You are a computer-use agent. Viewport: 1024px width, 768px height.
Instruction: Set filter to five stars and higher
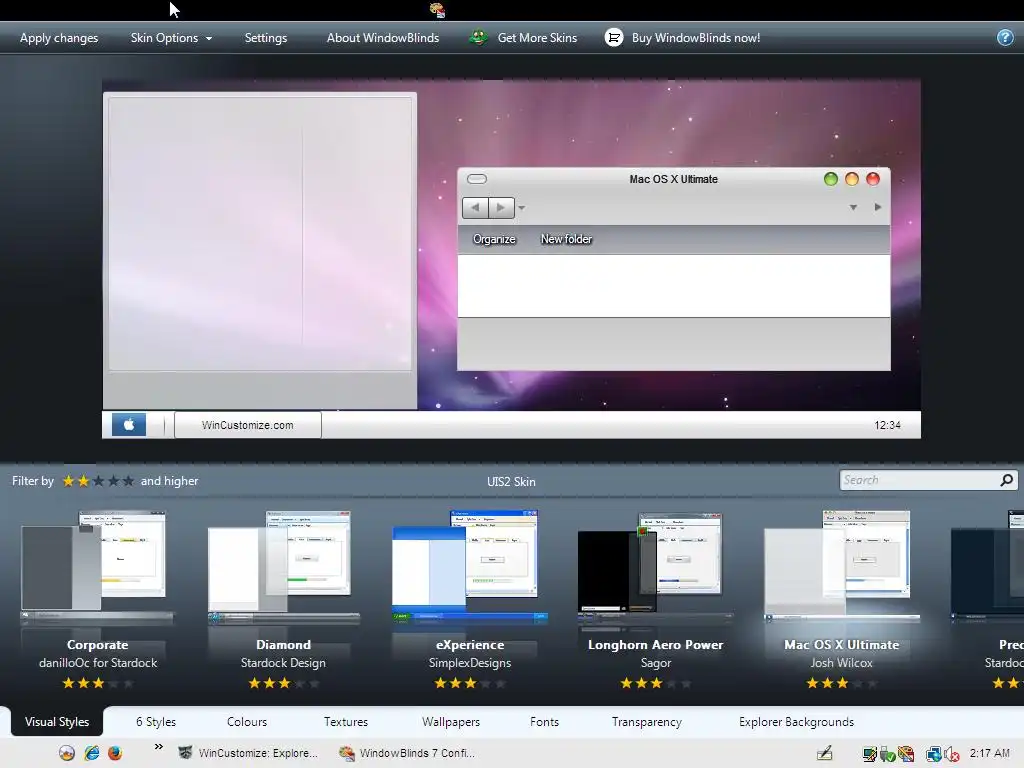[128, 481]
